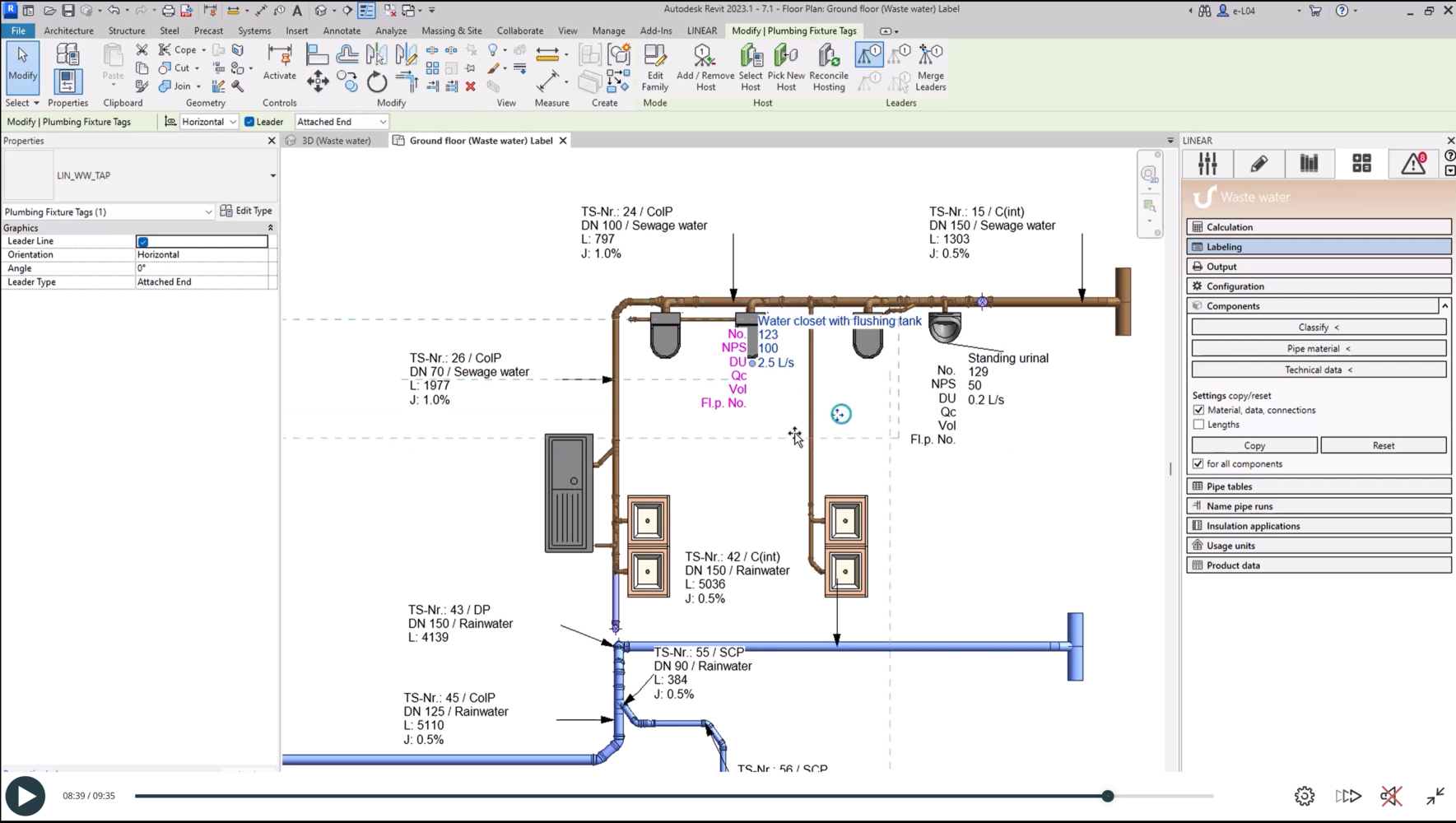The width and height of the screenshot is (1456, 823).
Task: Click the Save icon in quick access toolbar
Action: pyautogui.click(x=68, y=11)
